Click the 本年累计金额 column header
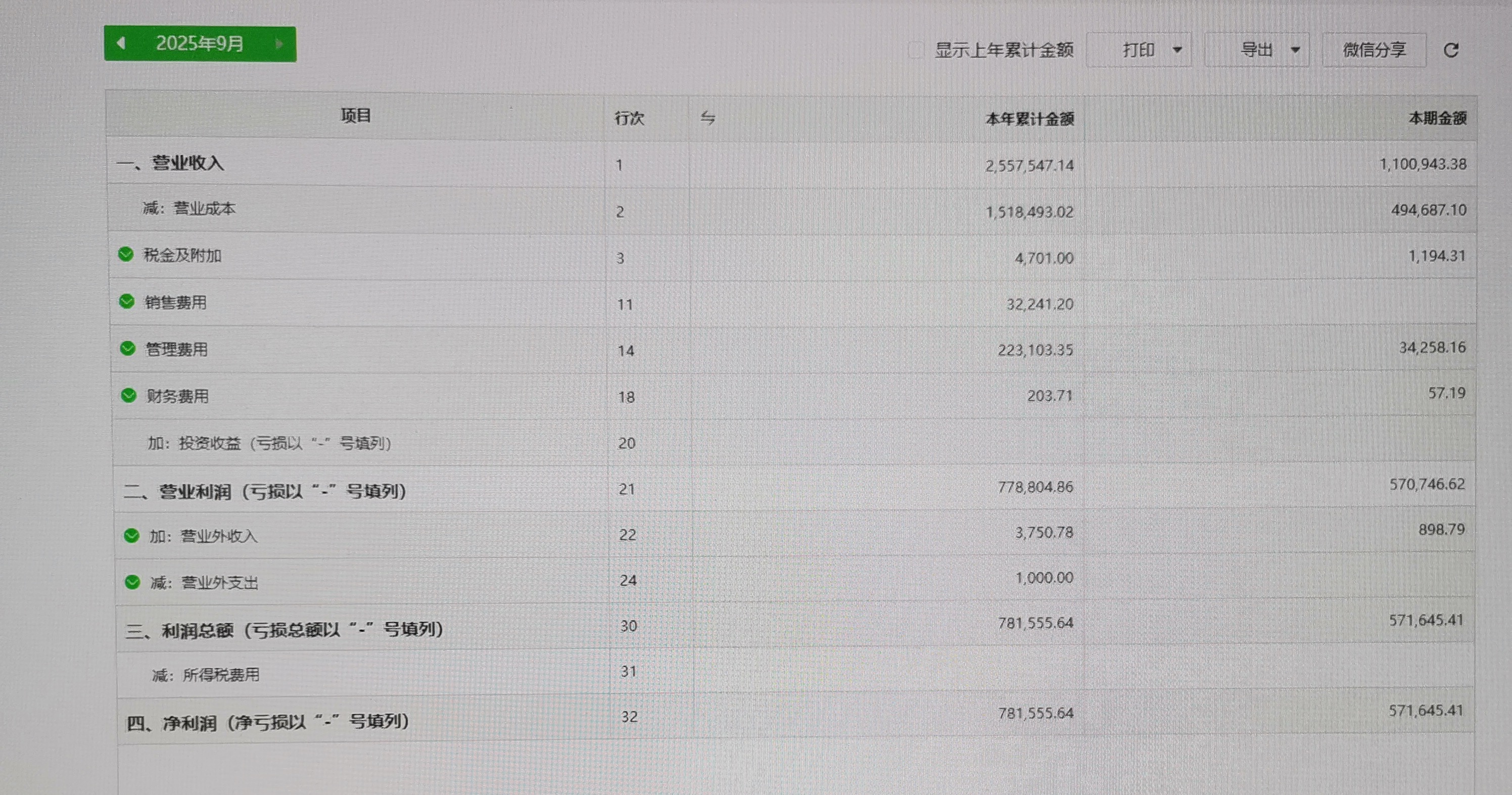Screen dimensions: 1512x795 (1029, 119)
